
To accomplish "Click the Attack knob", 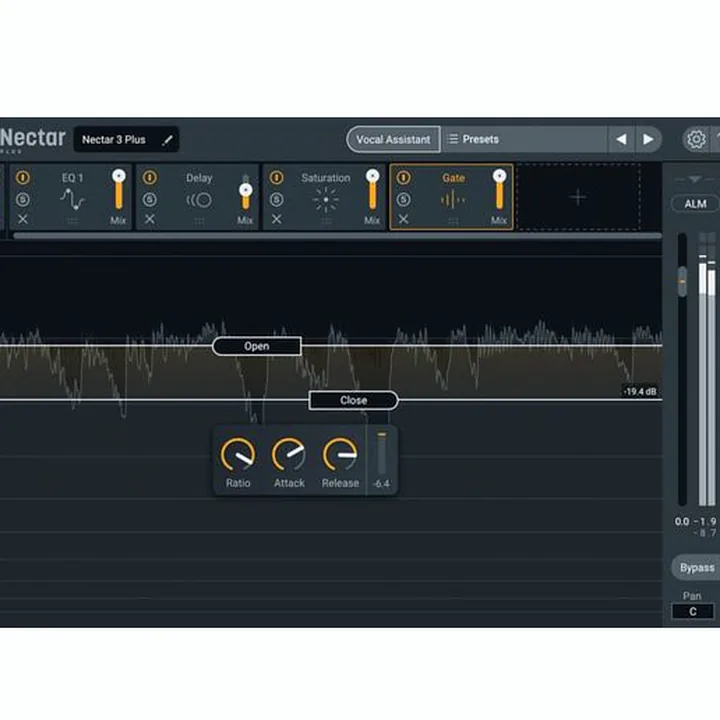I will coord(289,455).
